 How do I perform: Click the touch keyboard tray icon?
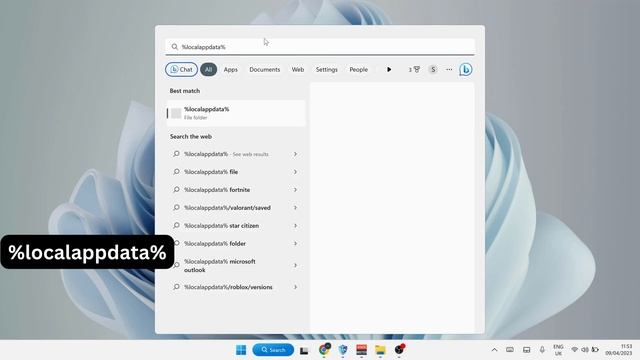[510, 350]
